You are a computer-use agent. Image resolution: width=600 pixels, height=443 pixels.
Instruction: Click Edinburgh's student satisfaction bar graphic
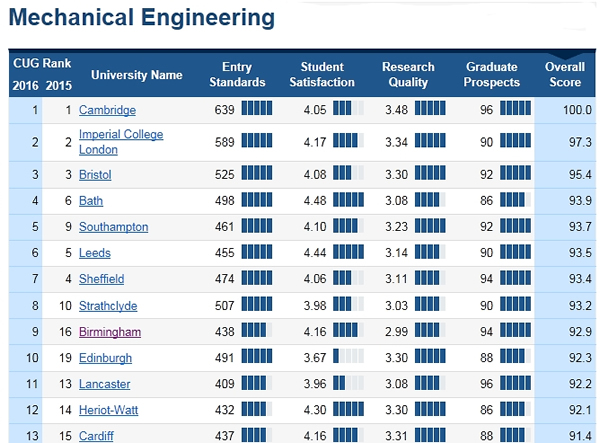pyautogui.click(x=348, y=358)
